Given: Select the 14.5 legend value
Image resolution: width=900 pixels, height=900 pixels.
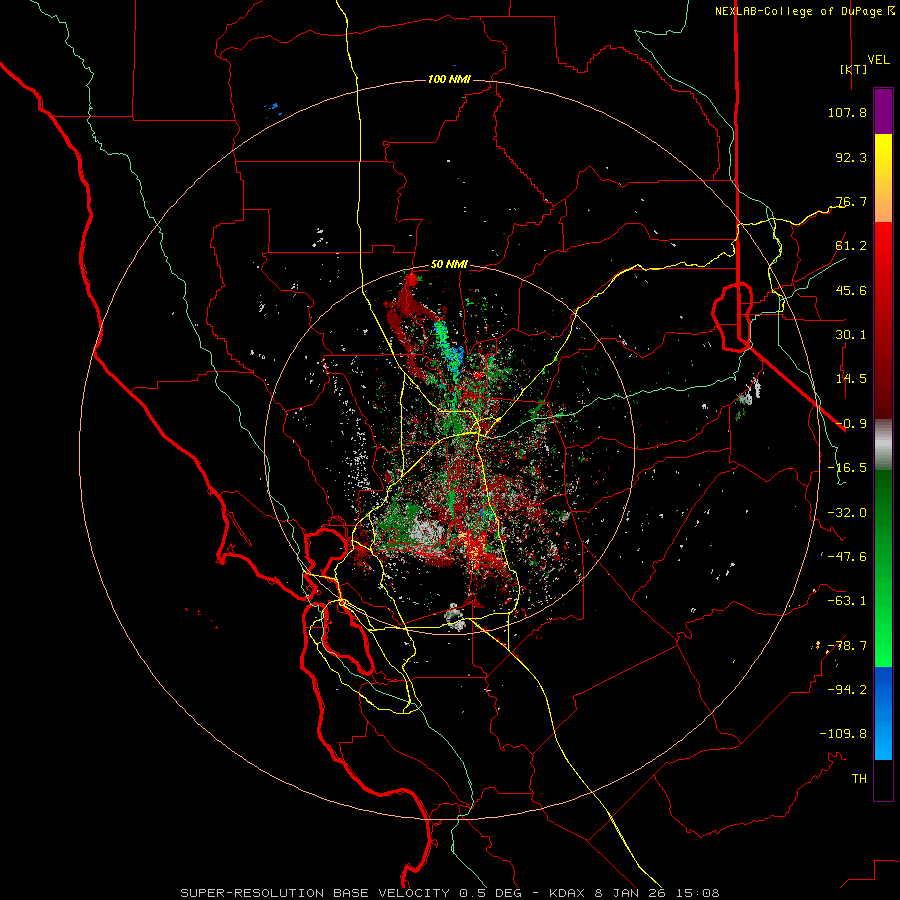Looking at the screenshot, I should (851, 379).
